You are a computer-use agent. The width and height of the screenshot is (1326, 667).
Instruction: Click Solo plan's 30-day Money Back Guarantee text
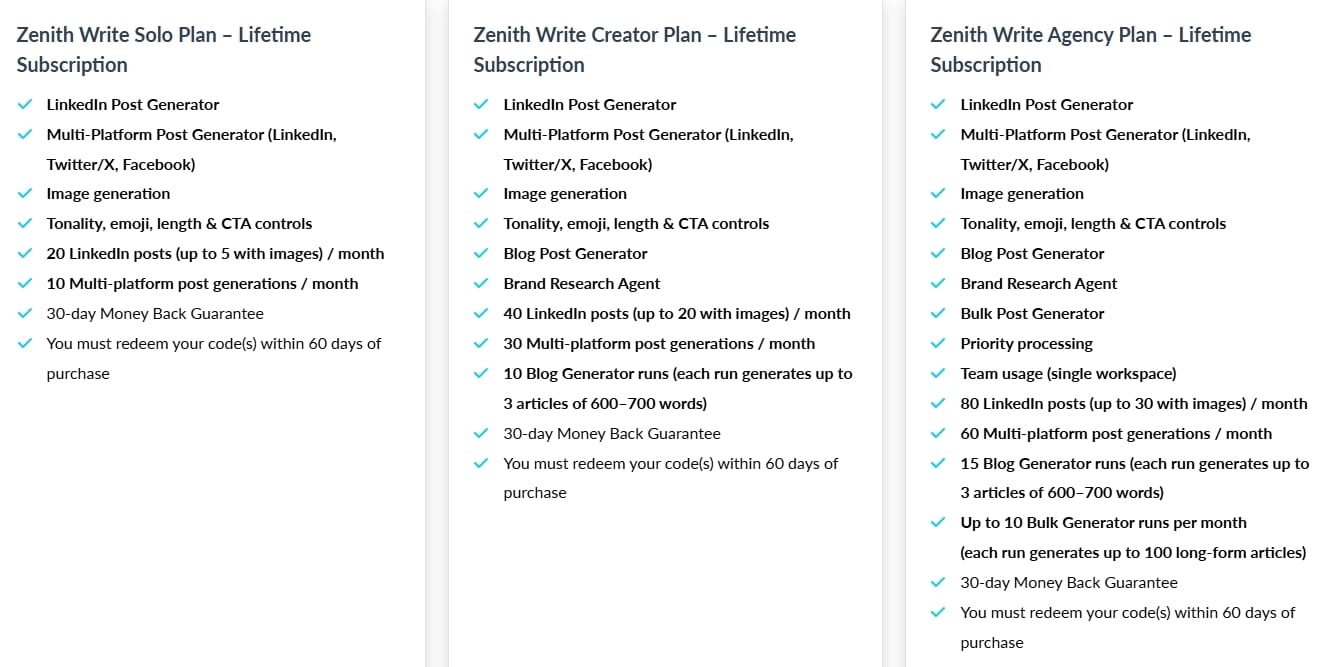155,314
